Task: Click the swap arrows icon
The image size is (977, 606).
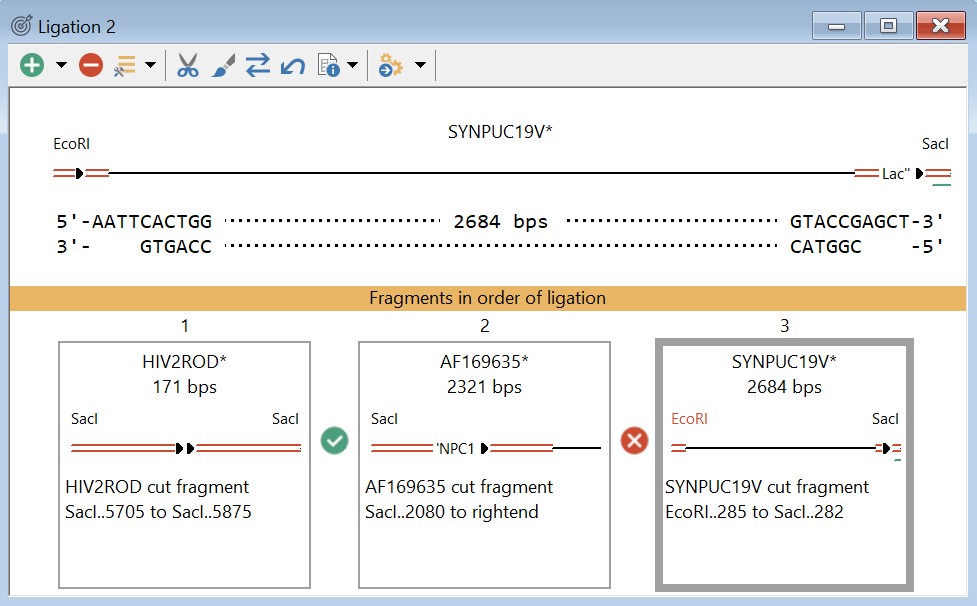Action: tap(258, 66)
